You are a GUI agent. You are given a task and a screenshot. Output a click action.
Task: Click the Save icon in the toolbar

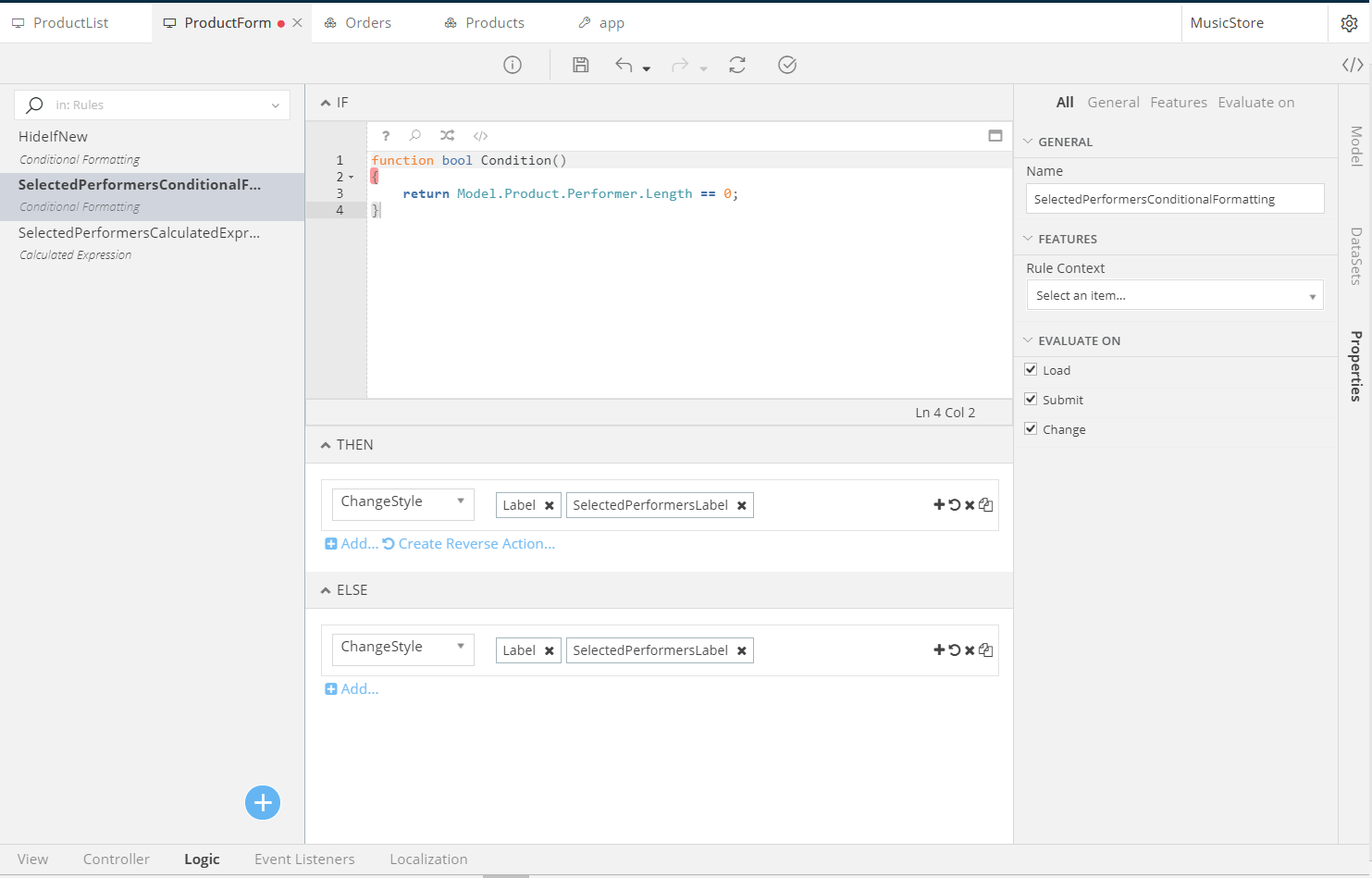[580, 65]
